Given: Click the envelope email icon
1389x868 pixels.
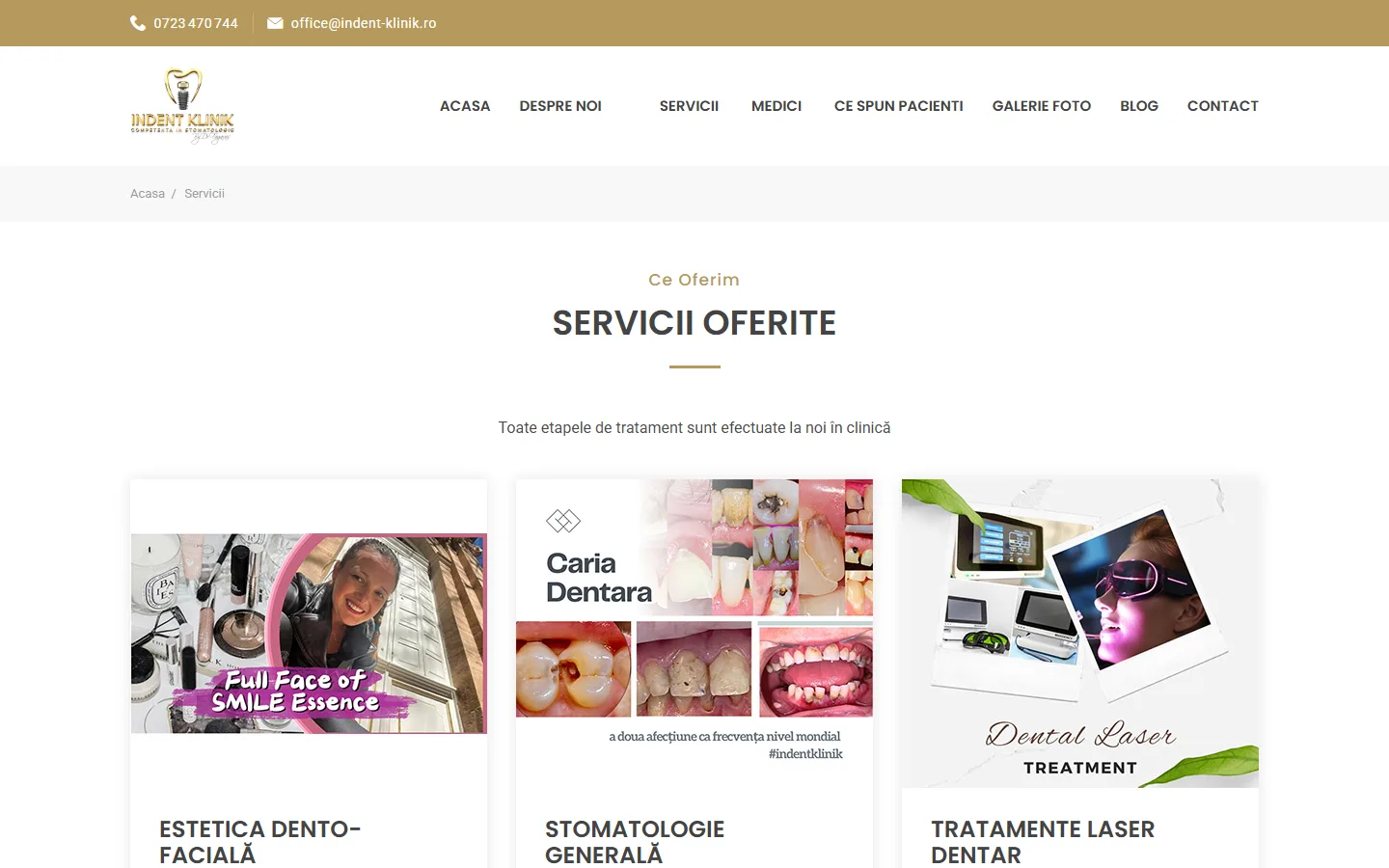Looking at the screenshot, I should pos(275,23).
